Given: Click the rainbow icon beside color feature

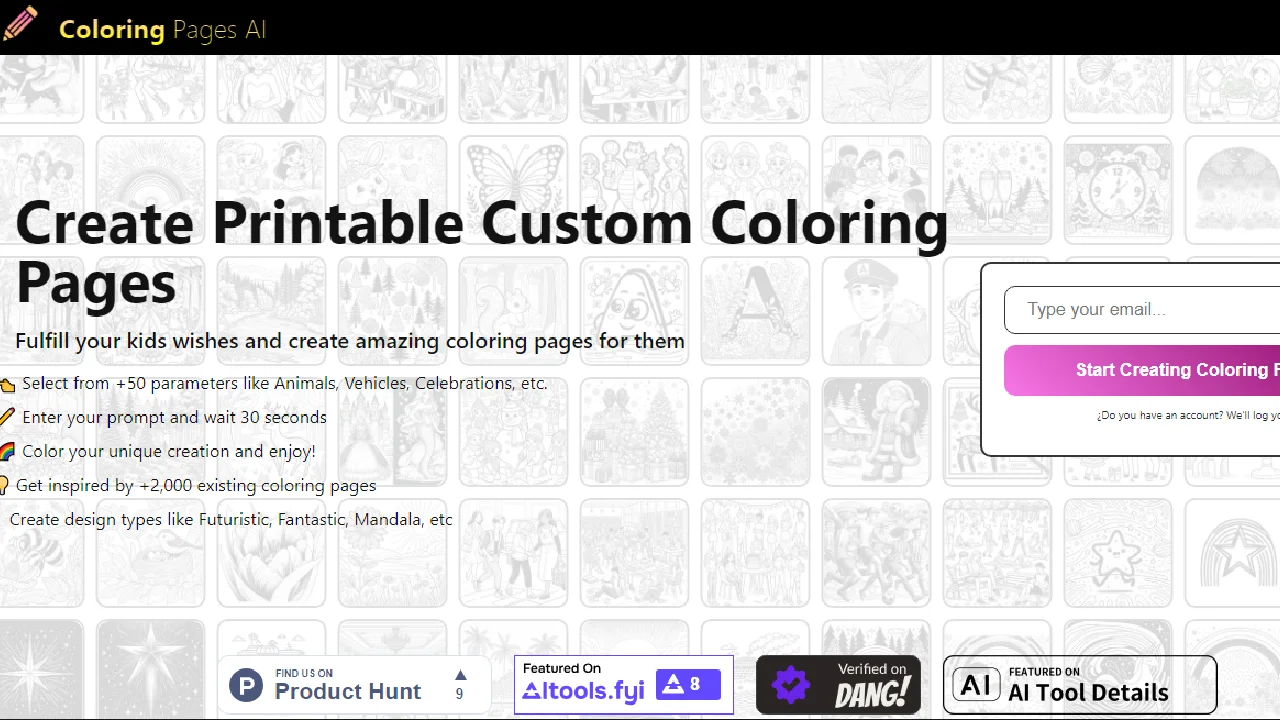Looking at the screenshot, I should click(8, 451).
